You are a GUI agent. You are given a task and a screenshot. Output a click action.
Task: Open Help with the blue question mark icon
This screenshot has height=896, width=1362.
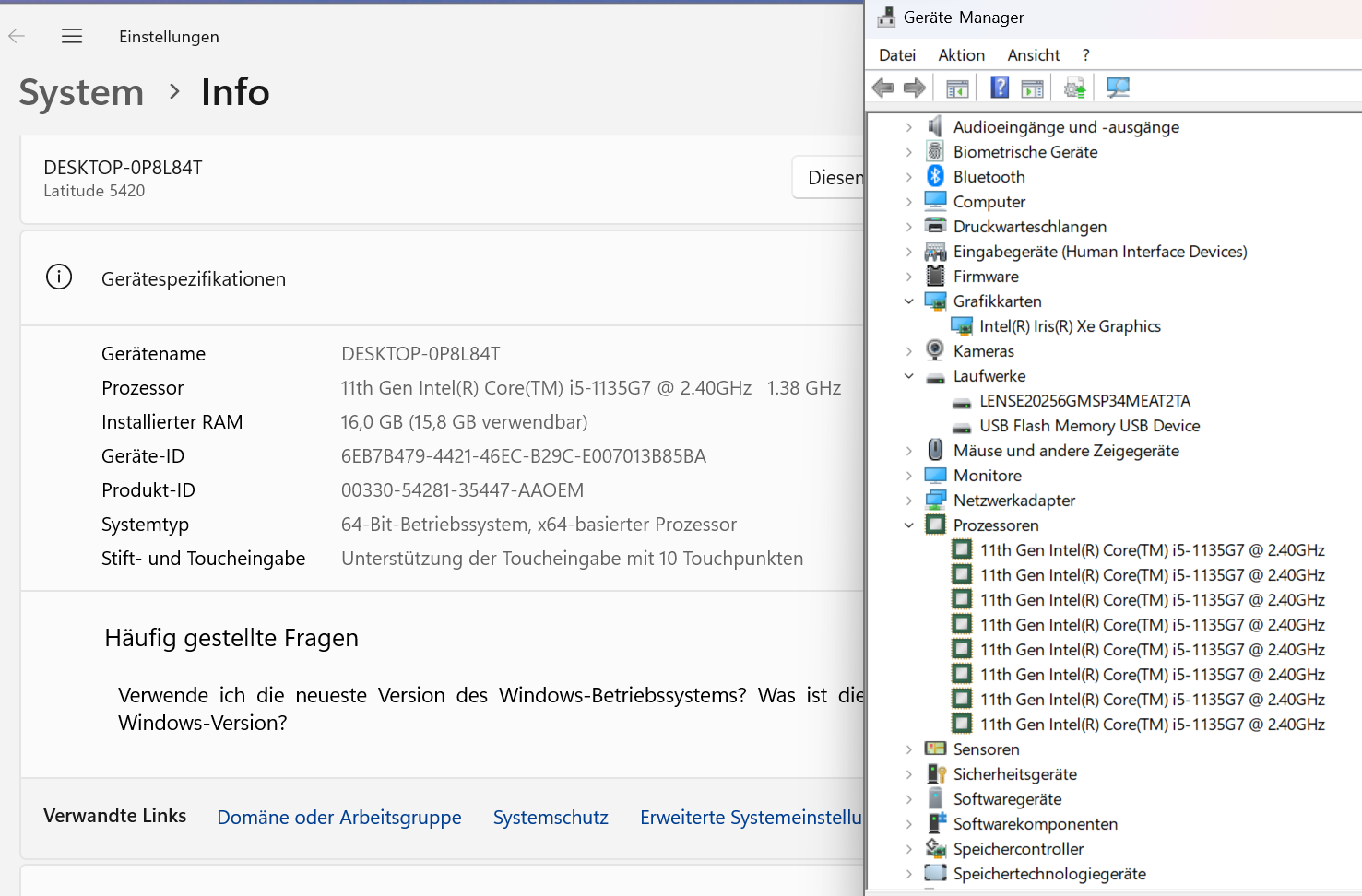(x=1000, y=88)
